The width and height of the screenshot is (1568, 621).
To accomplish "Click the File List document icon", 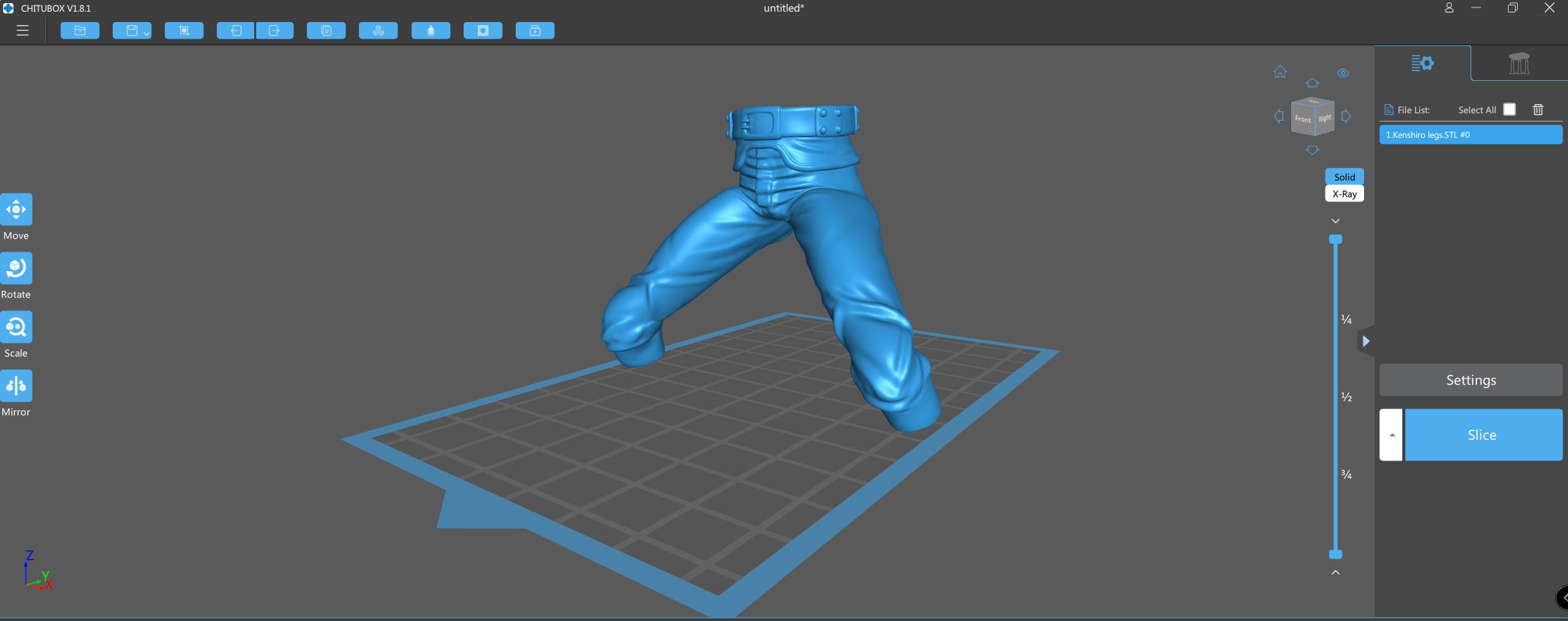I will (1389, 110).
